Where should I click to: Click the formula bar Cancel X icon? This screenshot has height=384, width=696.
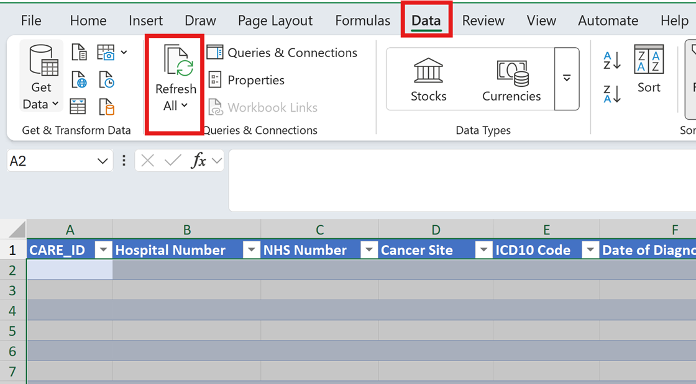(147, 160)
